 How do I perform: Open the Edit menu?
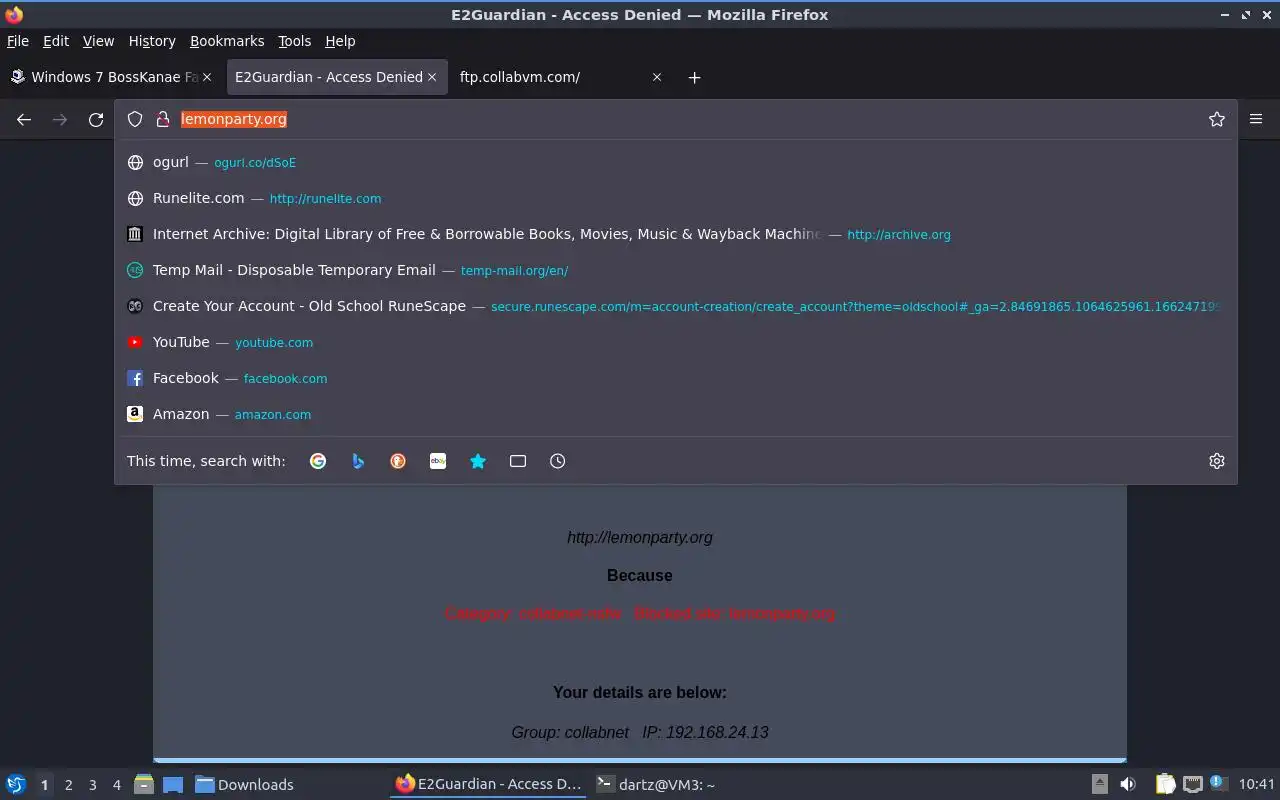(x=56, y=41)
